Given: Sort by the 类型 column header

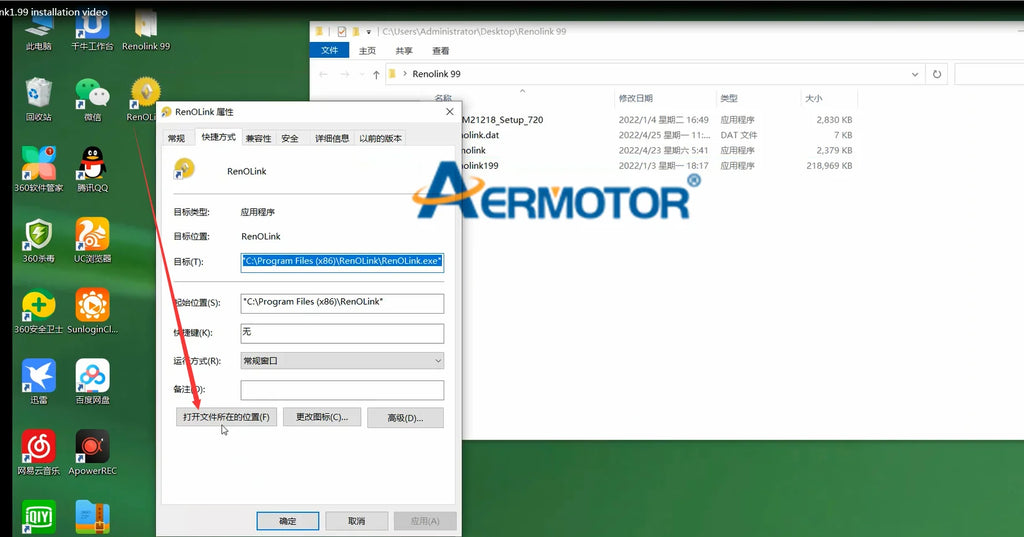Looking at the screenshot, I should (729, 98).
